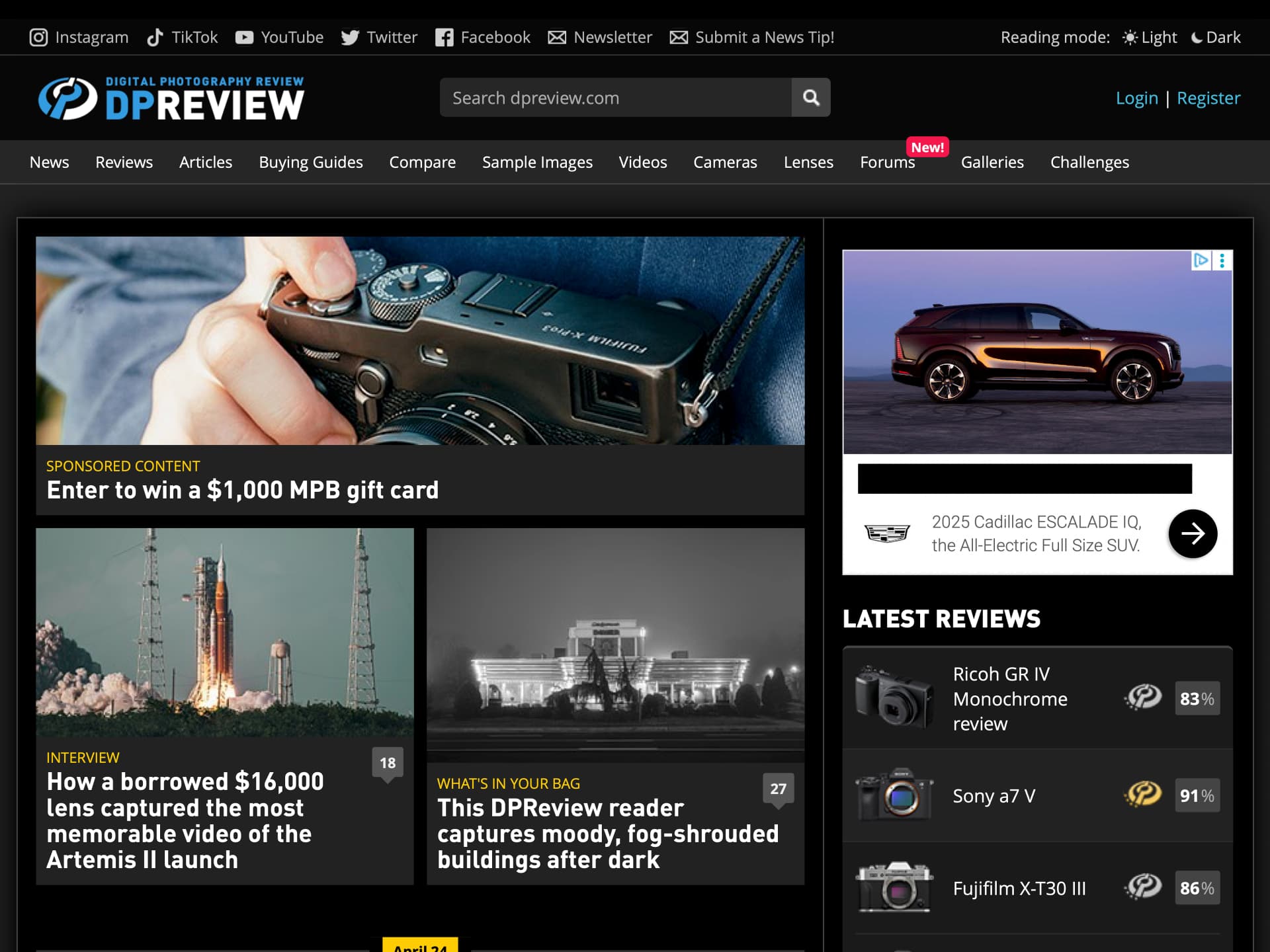This screenshot has width=1270, height=952.
Task: Go to Articles section
Action: pyautogui.click(x=206, y=162)
